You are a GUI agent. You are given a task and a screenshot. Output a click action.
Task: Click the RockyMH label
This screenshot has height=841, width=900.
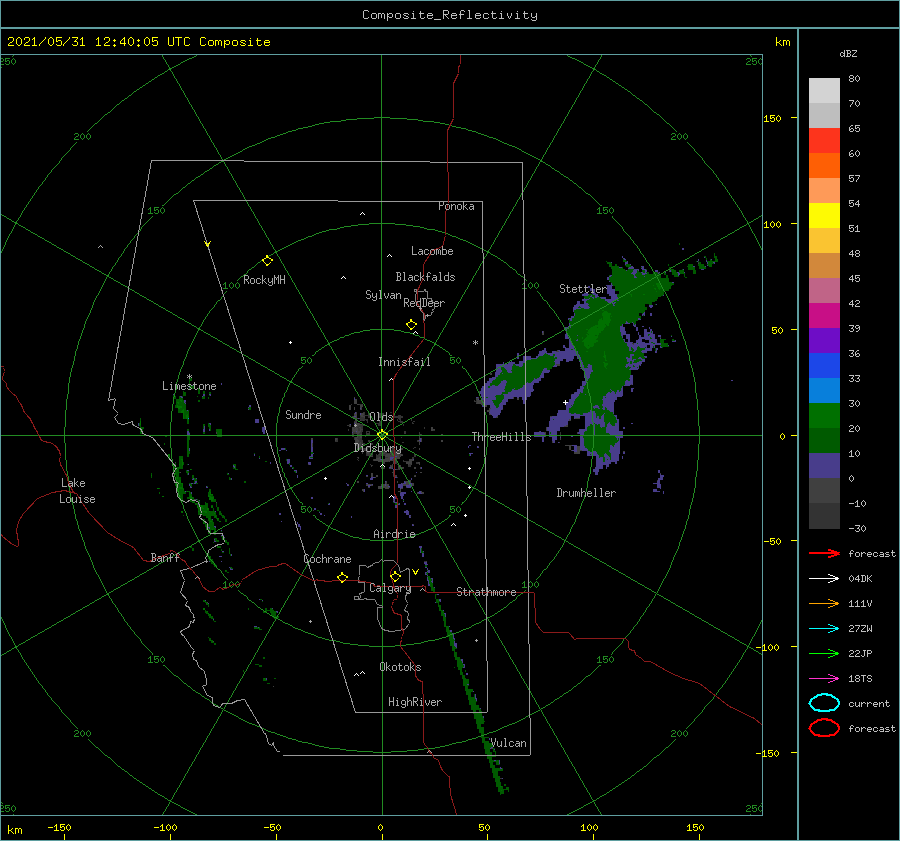click(x=264, y=280)
